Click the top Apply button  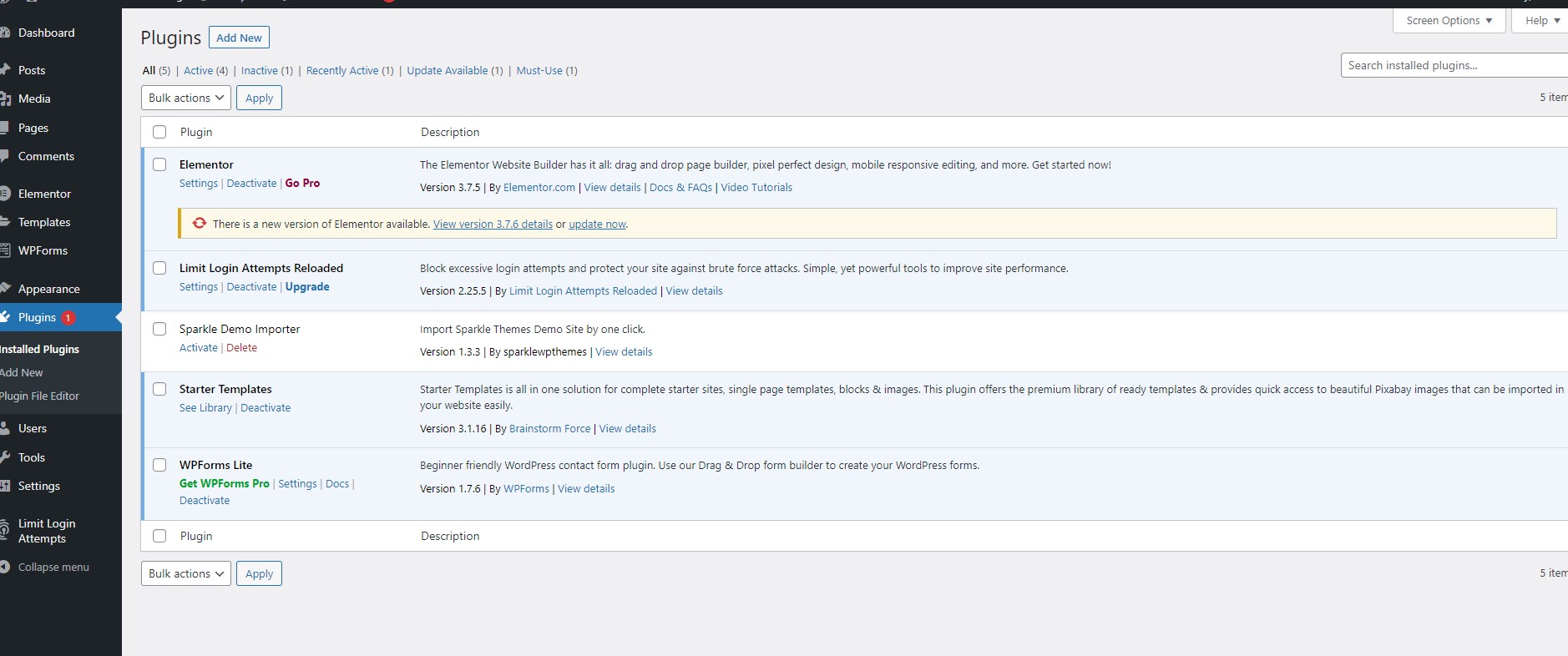260,98
